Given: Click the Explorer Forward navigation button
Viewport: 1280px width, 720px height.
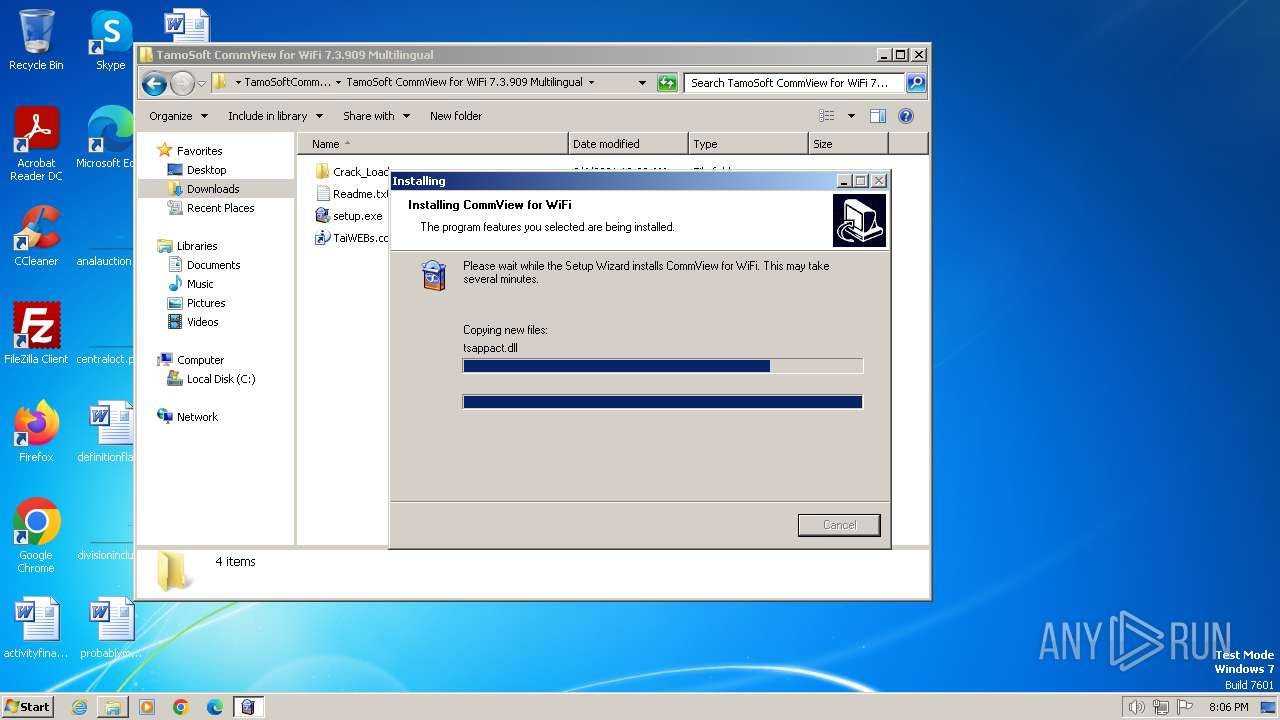Looking at the screenshot, I should pos(182,83).
